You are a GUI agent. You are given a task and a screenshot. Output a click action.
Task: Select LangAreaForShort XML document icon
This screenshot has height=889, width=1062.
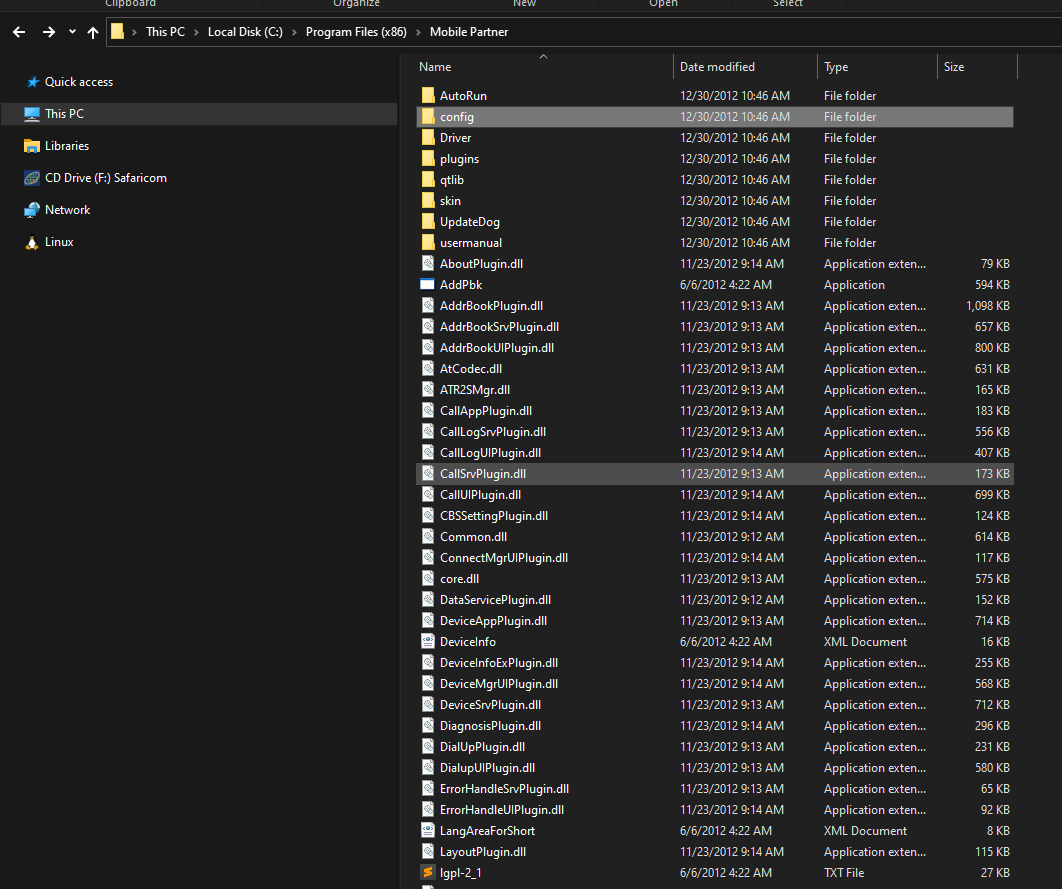[428, 830]
